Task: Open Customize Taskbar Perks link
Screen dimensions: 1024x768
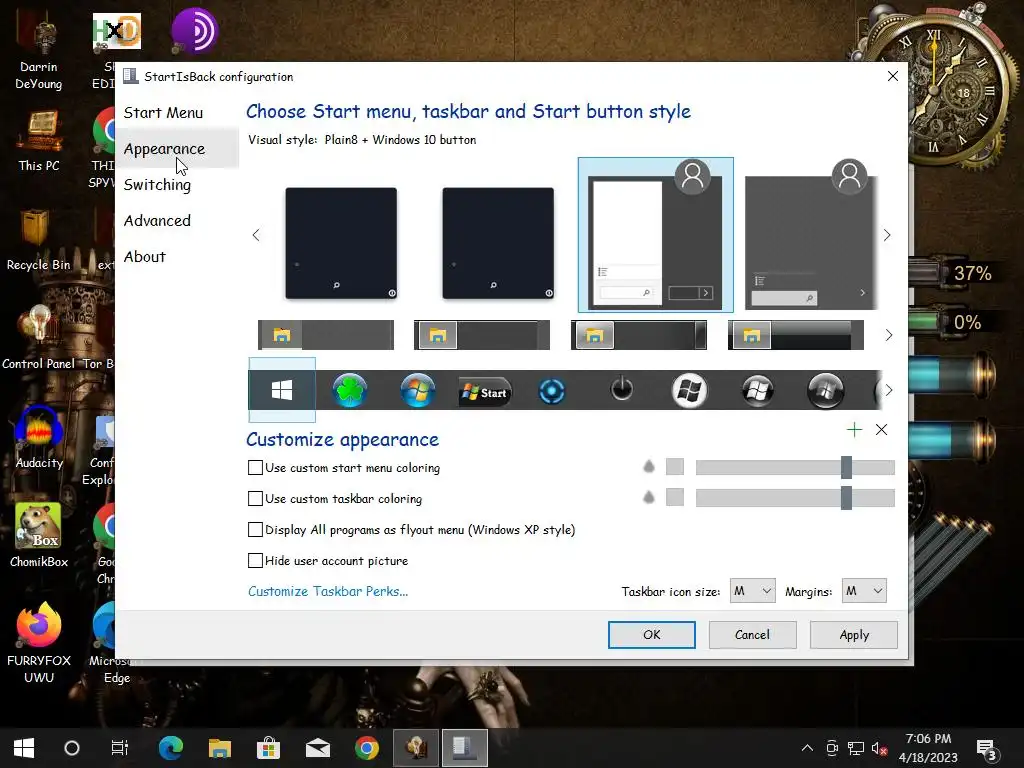Action: [x=328, y=591]
